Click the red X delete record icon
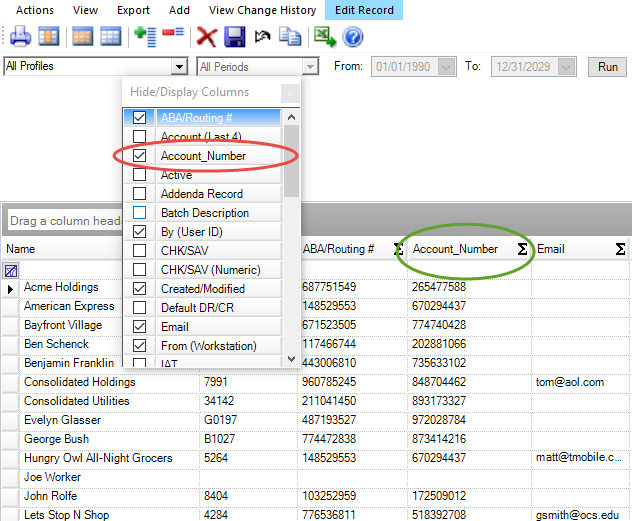 pos(207,38)
